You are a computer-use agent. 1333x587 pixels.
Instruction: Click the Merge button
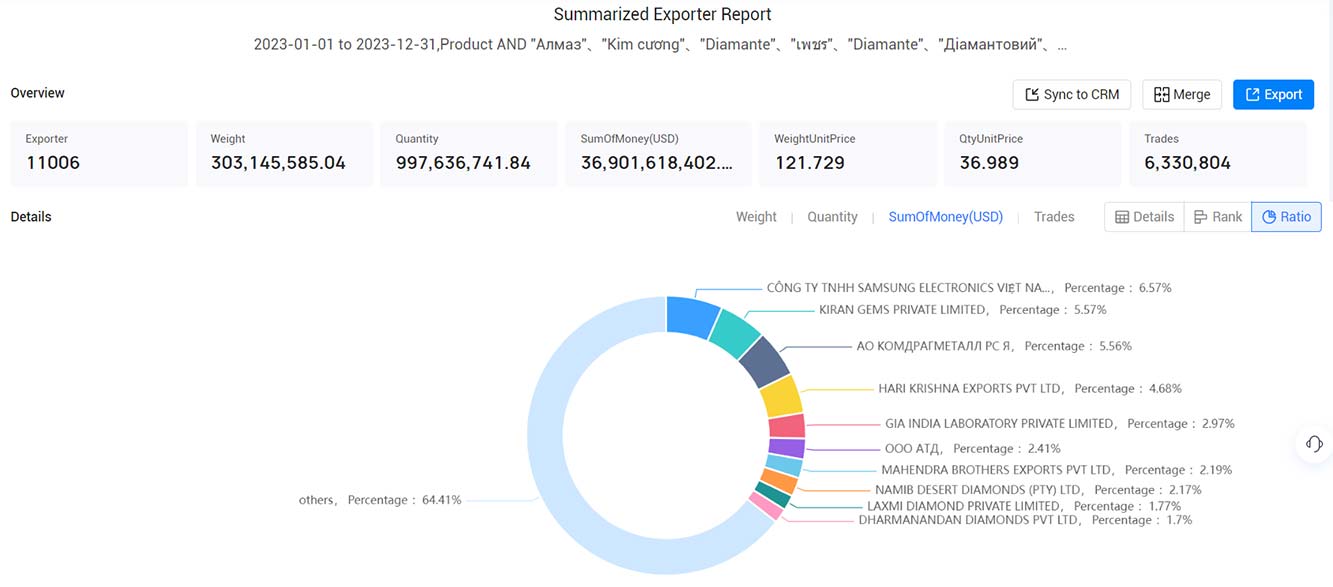tap(1182, 94)
